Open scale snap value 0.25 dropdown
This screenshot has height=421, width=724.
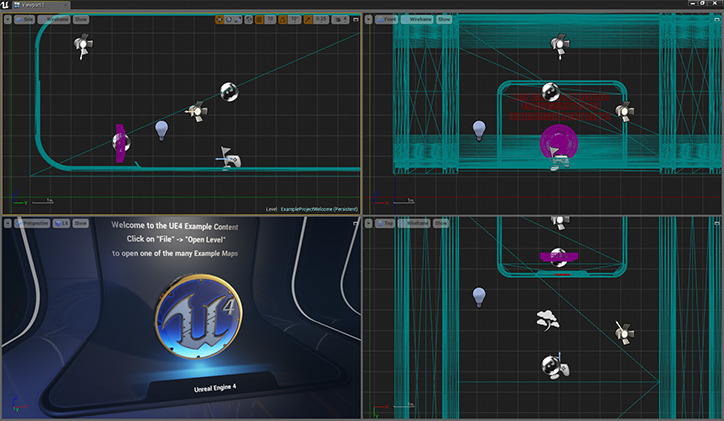321,19
